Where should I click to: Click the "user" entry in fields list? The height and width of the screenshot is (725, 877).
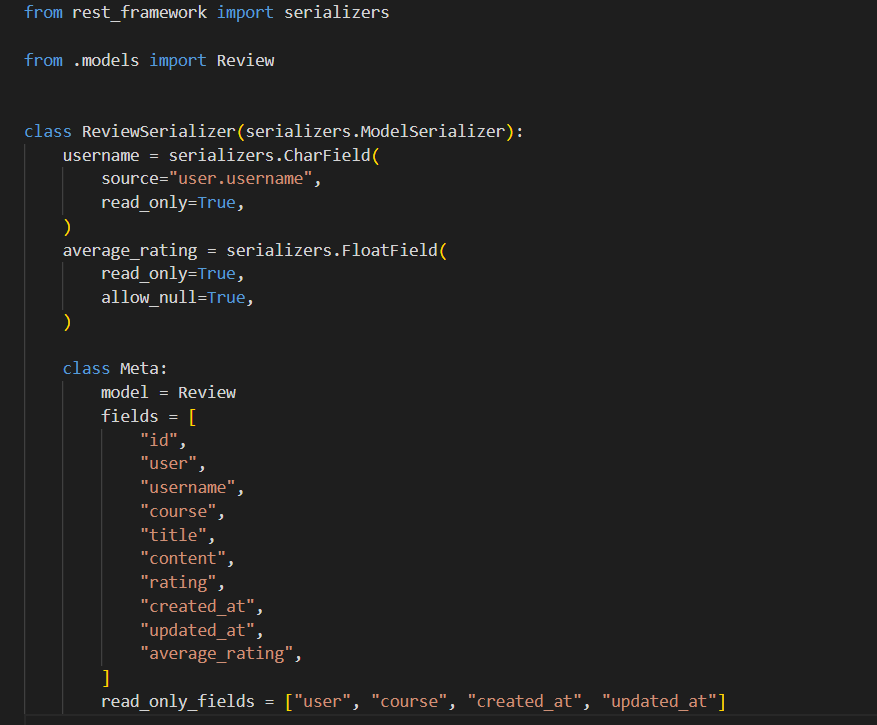[168, 464]
